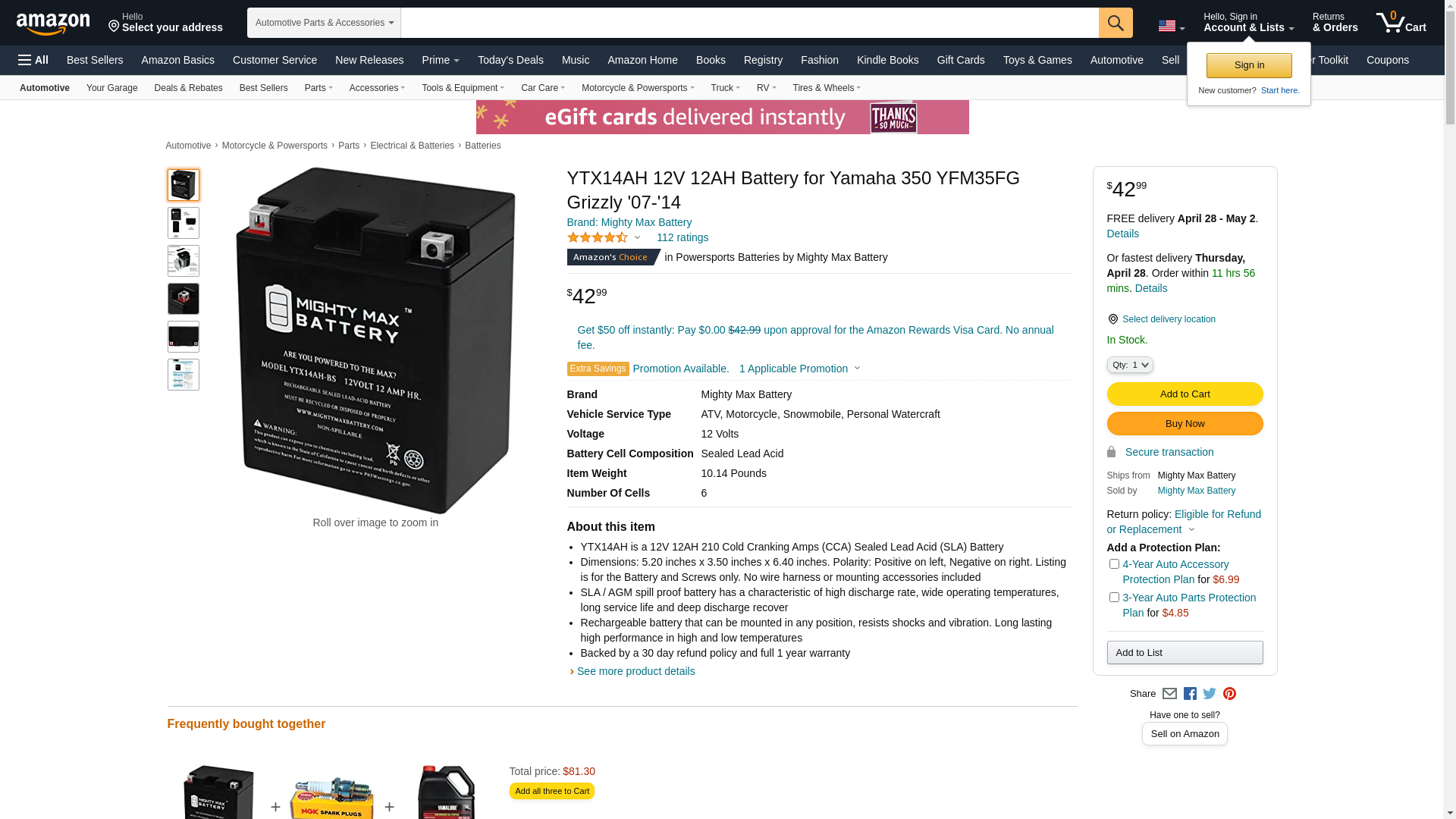Screen dimensions: 1456x819
Task: Open the 112 ratings link
Action: click(682, 237)
